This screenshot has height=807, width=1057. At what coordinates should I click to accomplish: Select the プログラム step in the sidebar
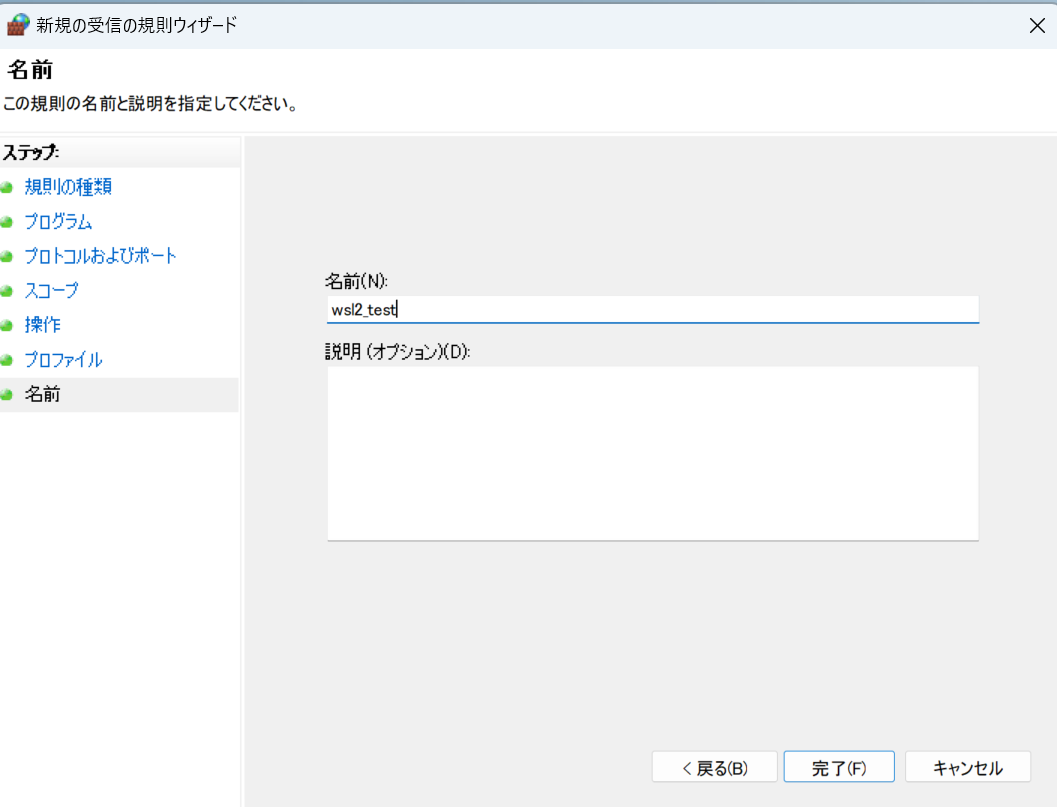click(58, 221)
